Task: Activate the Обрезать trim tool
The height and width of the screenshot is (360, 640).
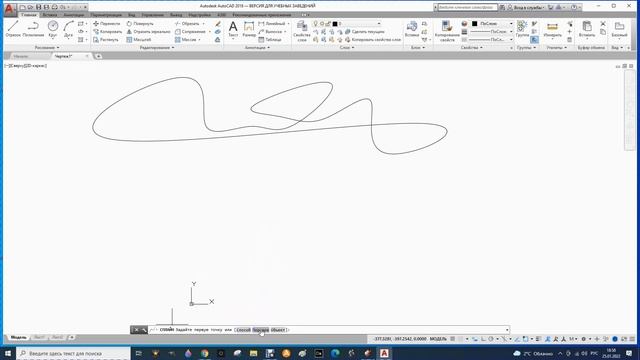Action: click(x=187, y=24)
